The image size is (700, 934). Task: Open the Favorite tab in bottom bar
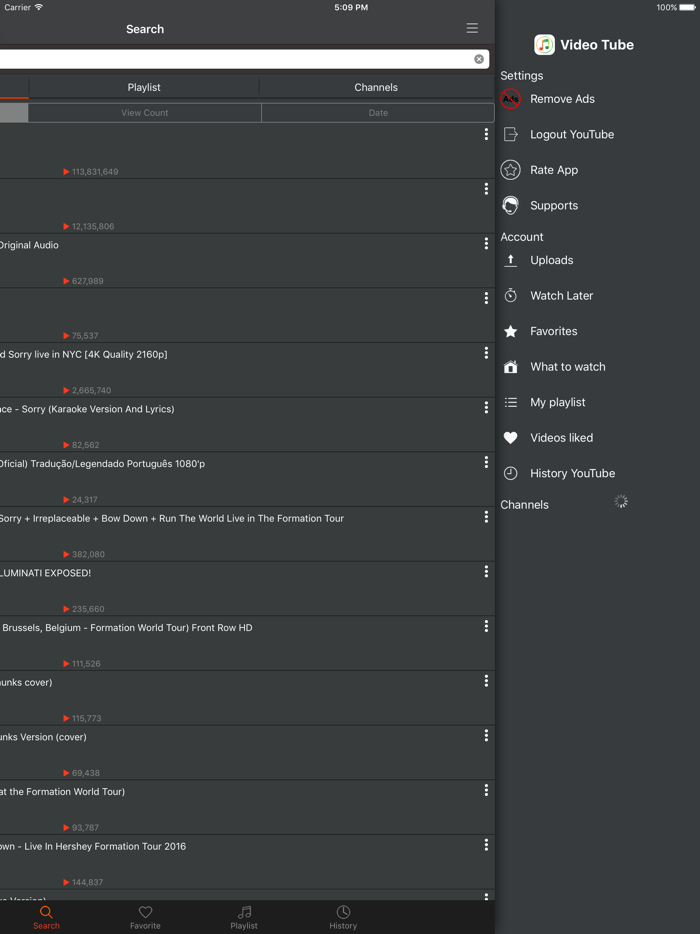145,917
